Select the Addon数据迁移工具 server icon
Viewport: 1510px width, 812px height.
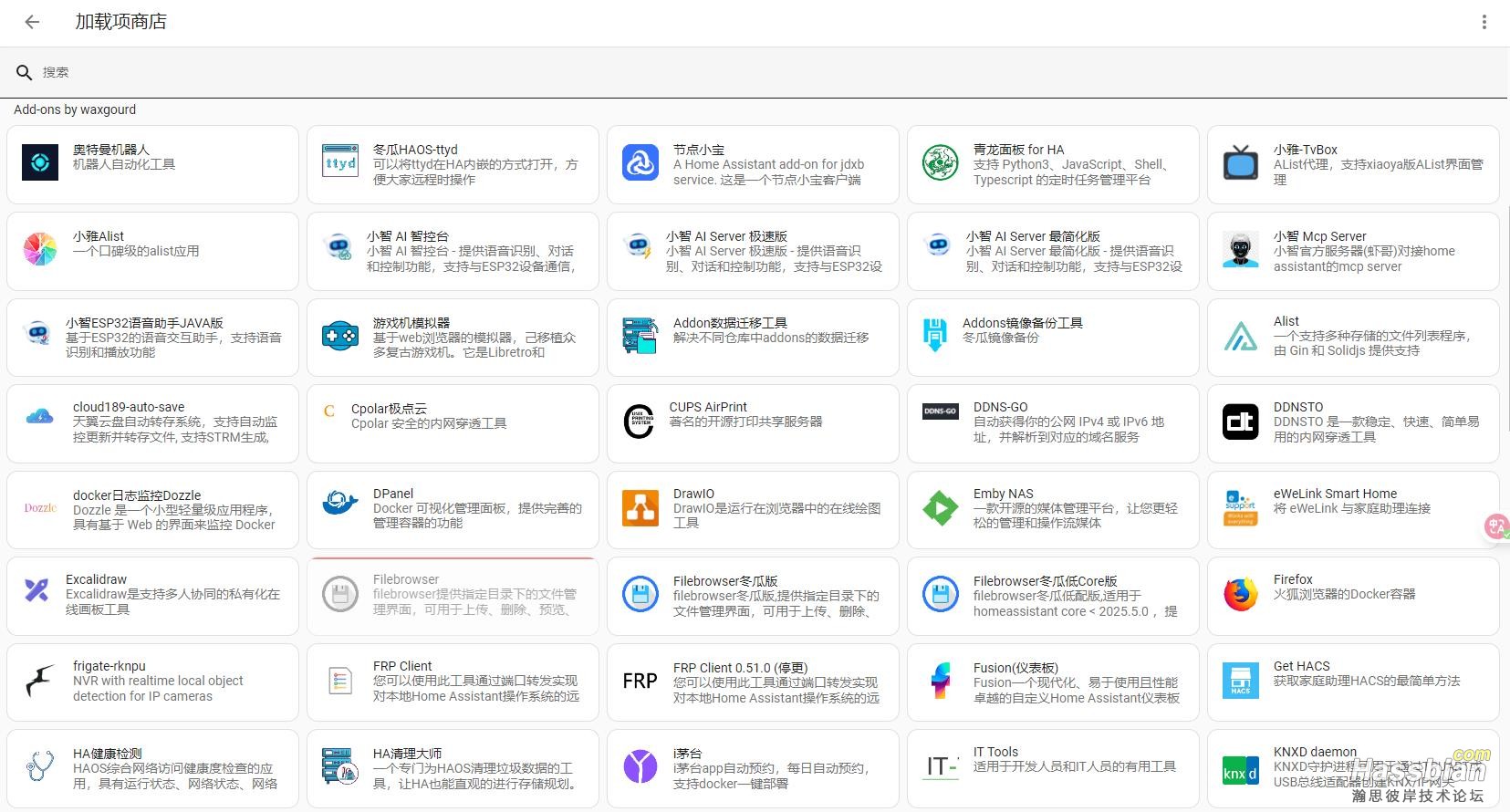(x=640, y=337)
